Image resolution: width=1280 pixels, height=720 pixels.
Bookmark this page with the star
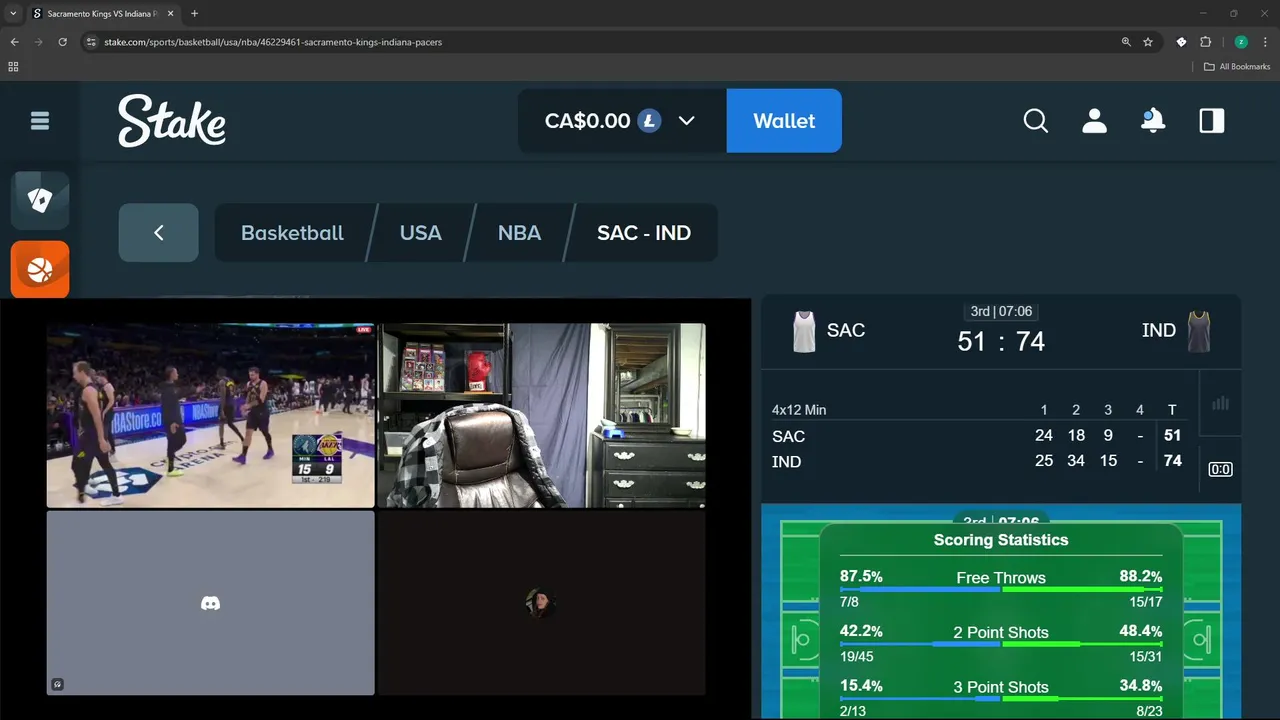[x=1148, y=42]
